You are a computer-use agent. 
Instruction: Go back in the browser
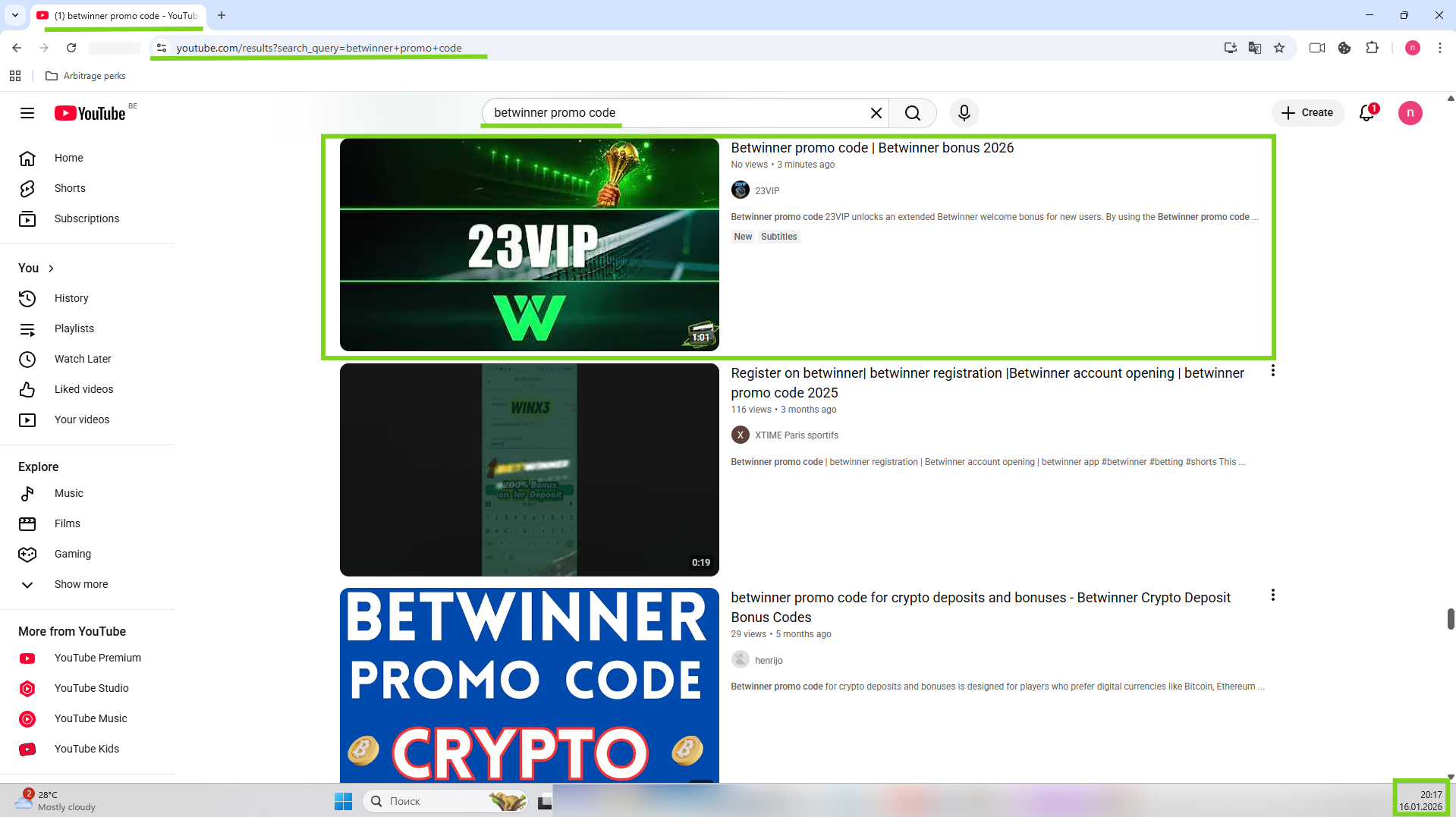17,48
